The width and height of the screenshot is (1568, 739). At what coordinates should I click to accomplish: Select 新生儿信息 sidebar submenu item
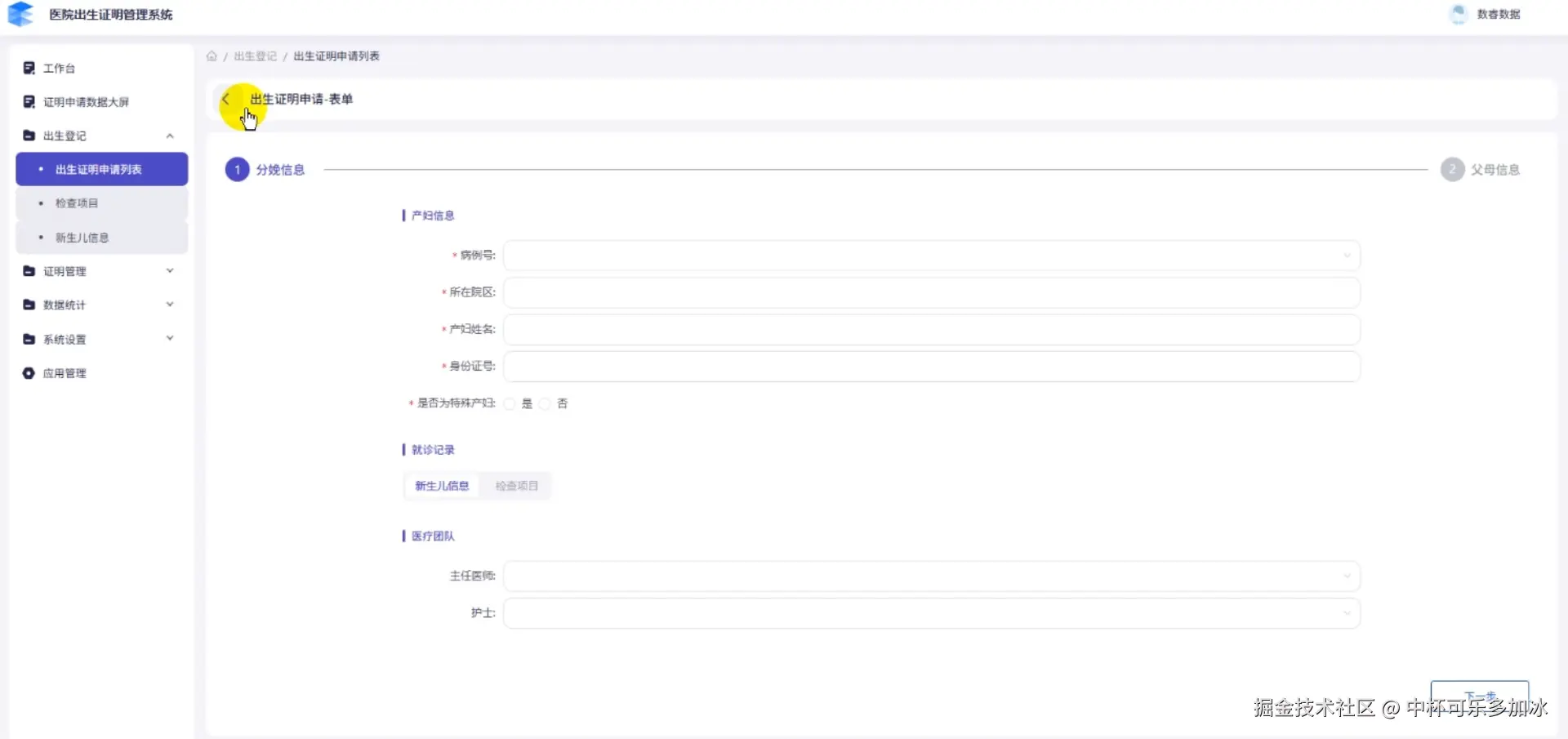101,238
